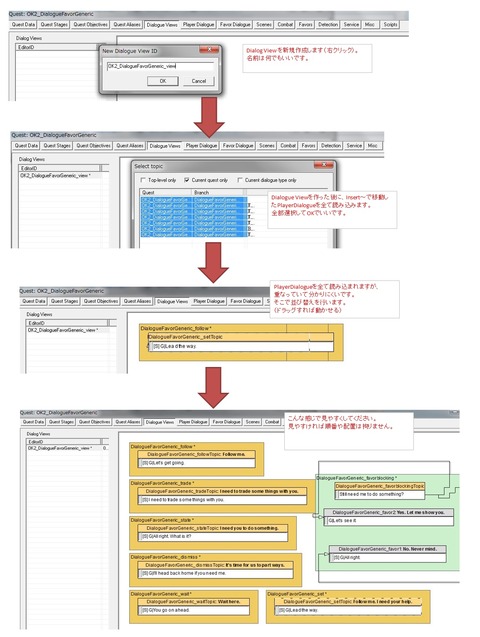Select the green DialogueFavorGeneric_favorblocking branch title
This screenshot has width=480, height=637.
click(357, 478)
